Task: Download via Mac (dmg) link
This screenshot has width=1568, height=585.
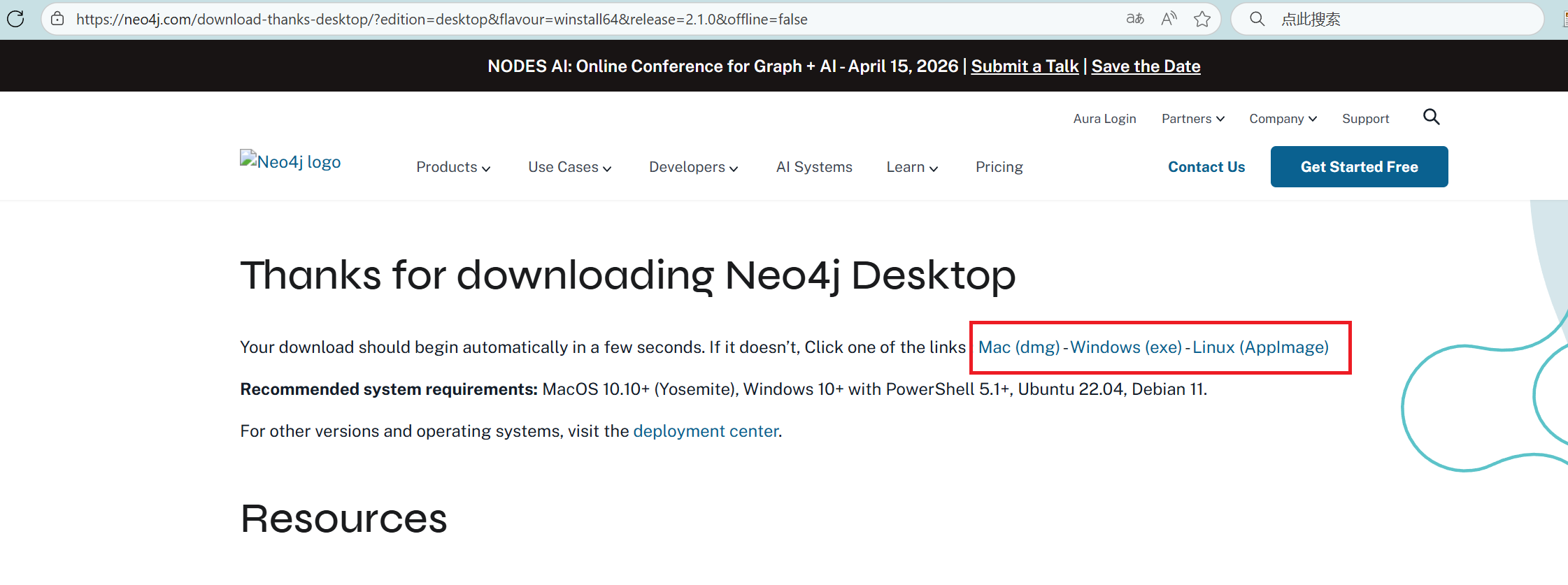Action: point(1019,347)
